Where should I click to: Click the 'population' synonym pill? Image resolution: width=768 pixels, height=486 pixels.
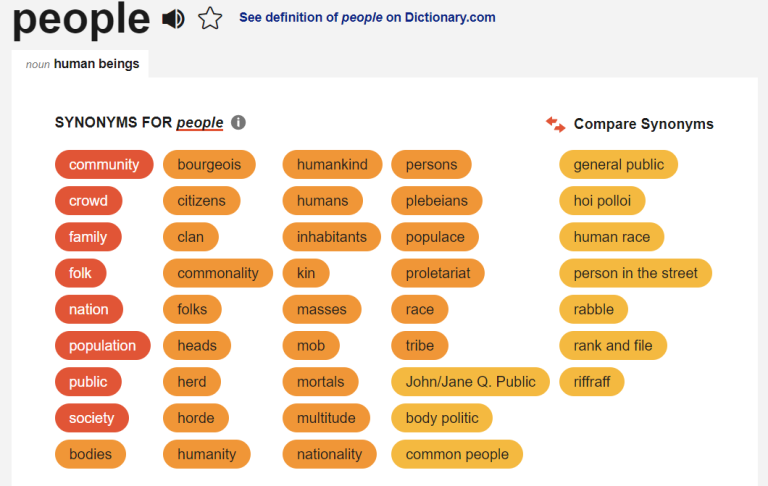[102, 345]
